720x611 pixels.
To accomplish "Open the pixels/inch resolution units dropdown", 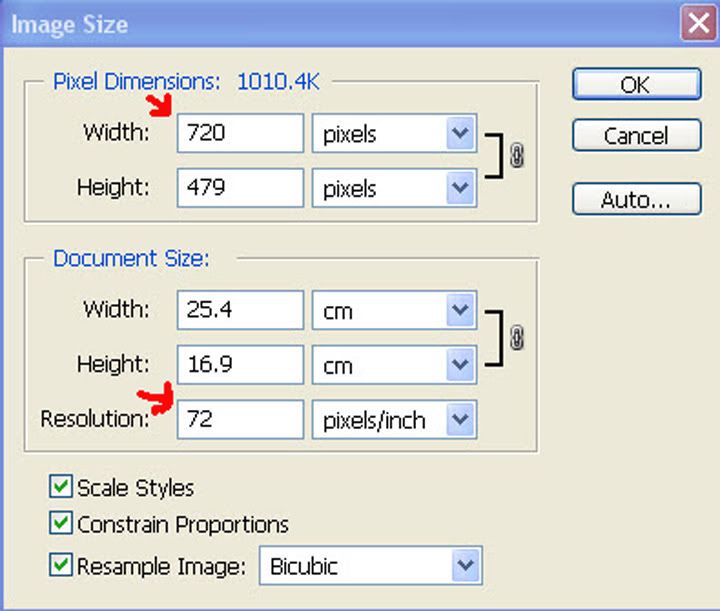I will point(394,420).
